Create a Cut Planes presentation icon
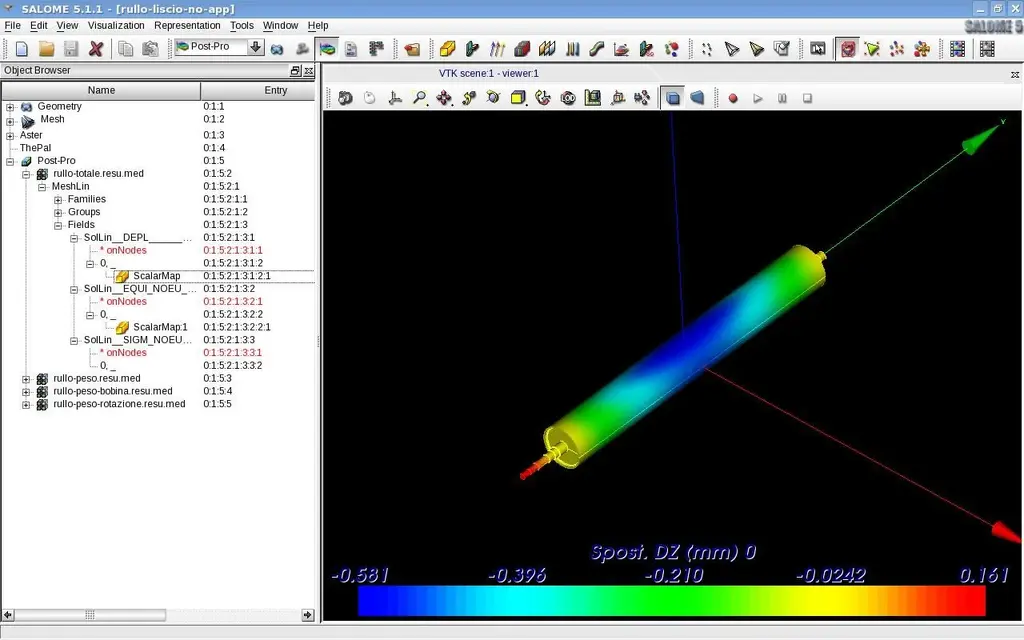 coord(547,49)
